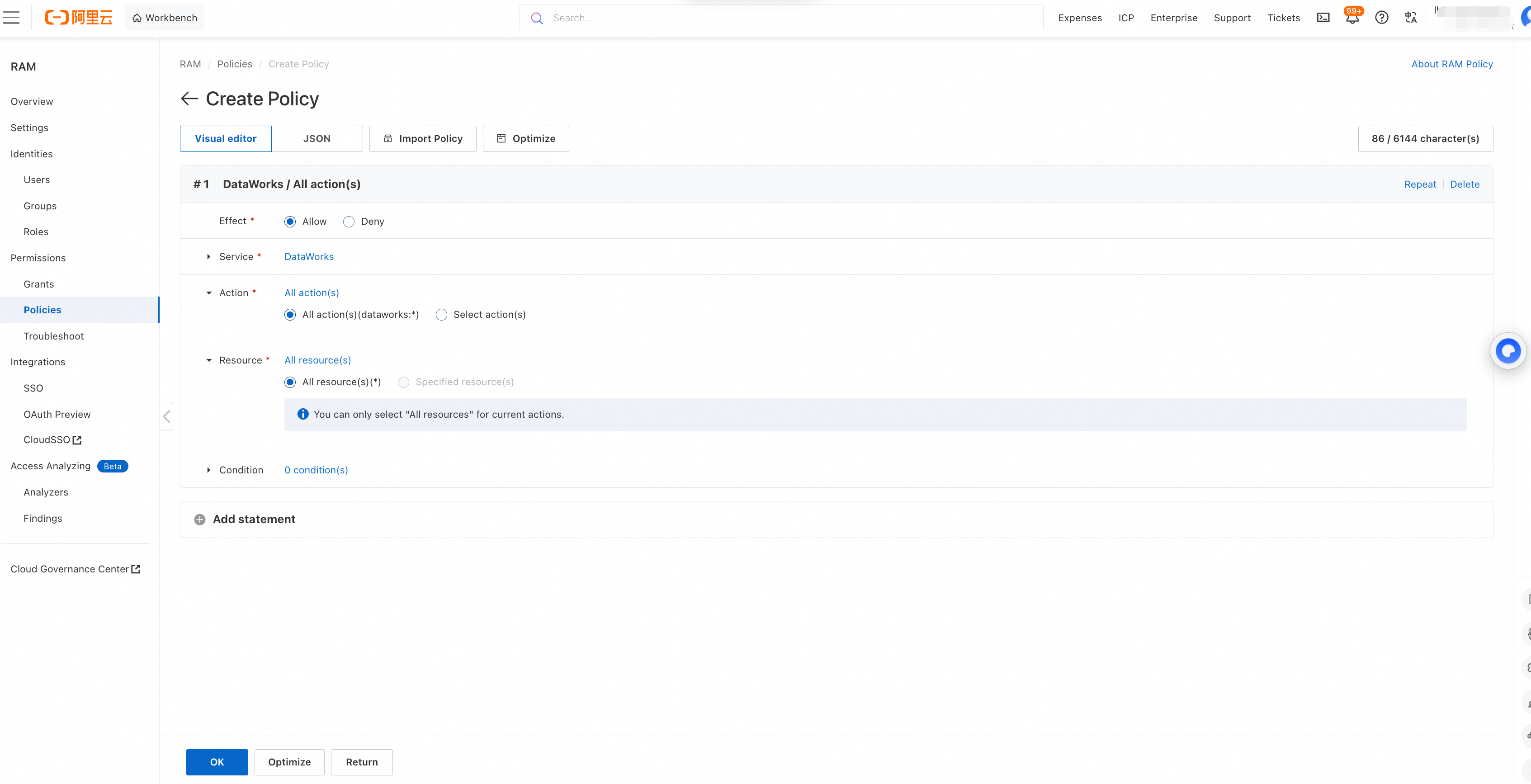Collapse the sidebar with the handle arrow

click(x=167, y=417)
